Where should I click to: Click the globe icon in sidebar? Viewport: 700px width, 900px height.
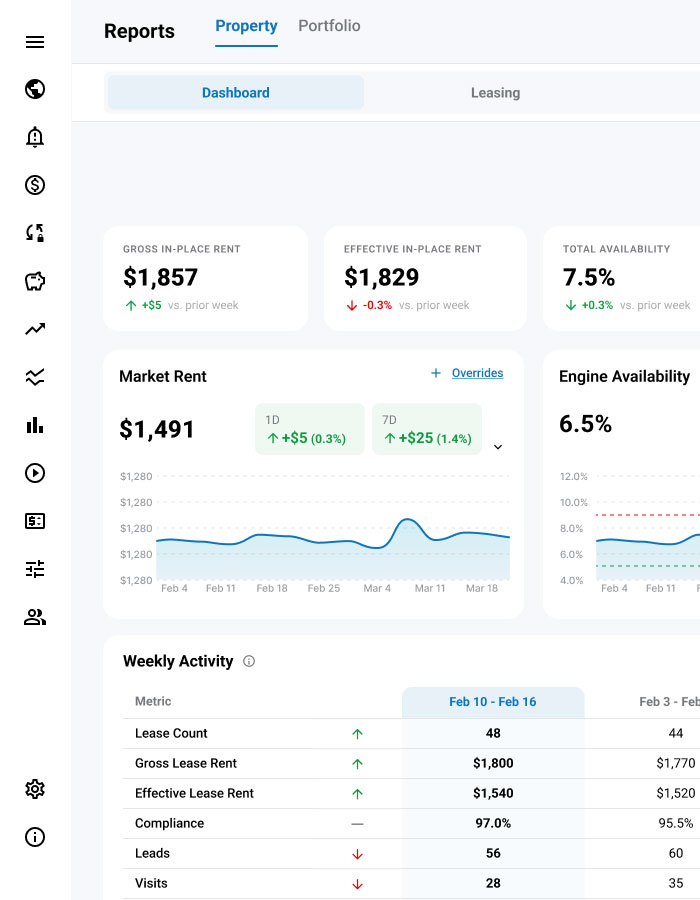coord(35,89)
